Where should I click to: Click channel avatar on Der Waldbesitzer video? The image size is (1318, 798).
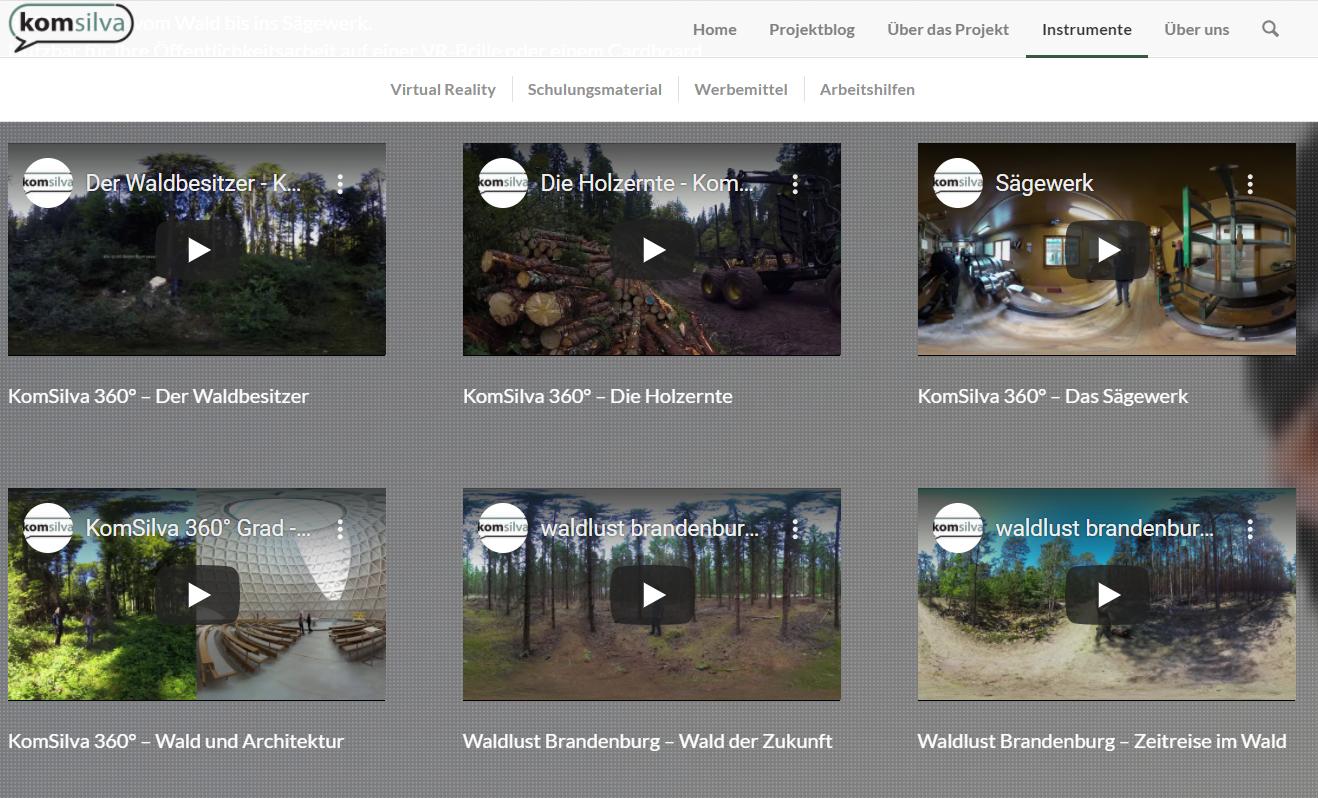pos(48,183)
